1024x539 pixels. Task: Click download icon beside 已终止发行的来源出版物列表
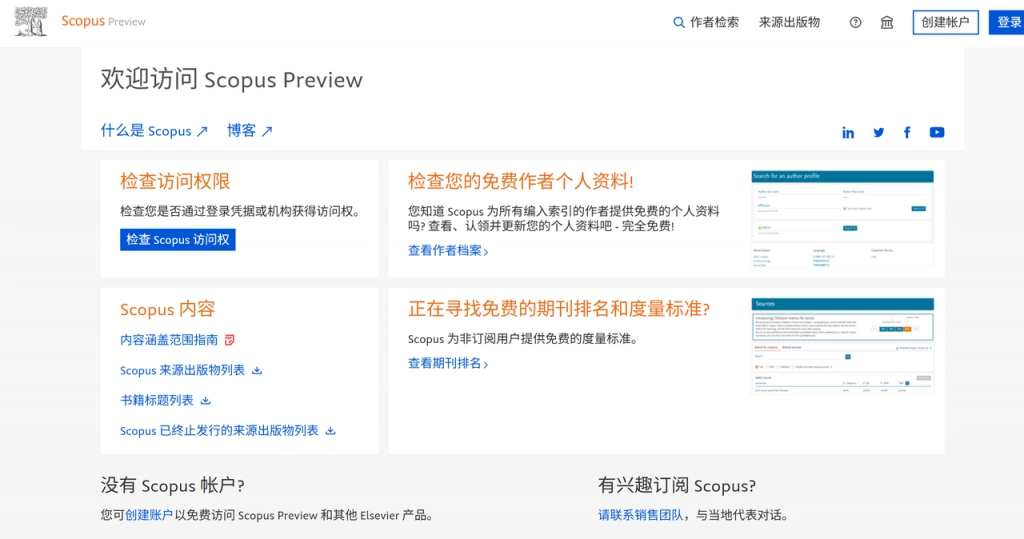coord(330,431)
